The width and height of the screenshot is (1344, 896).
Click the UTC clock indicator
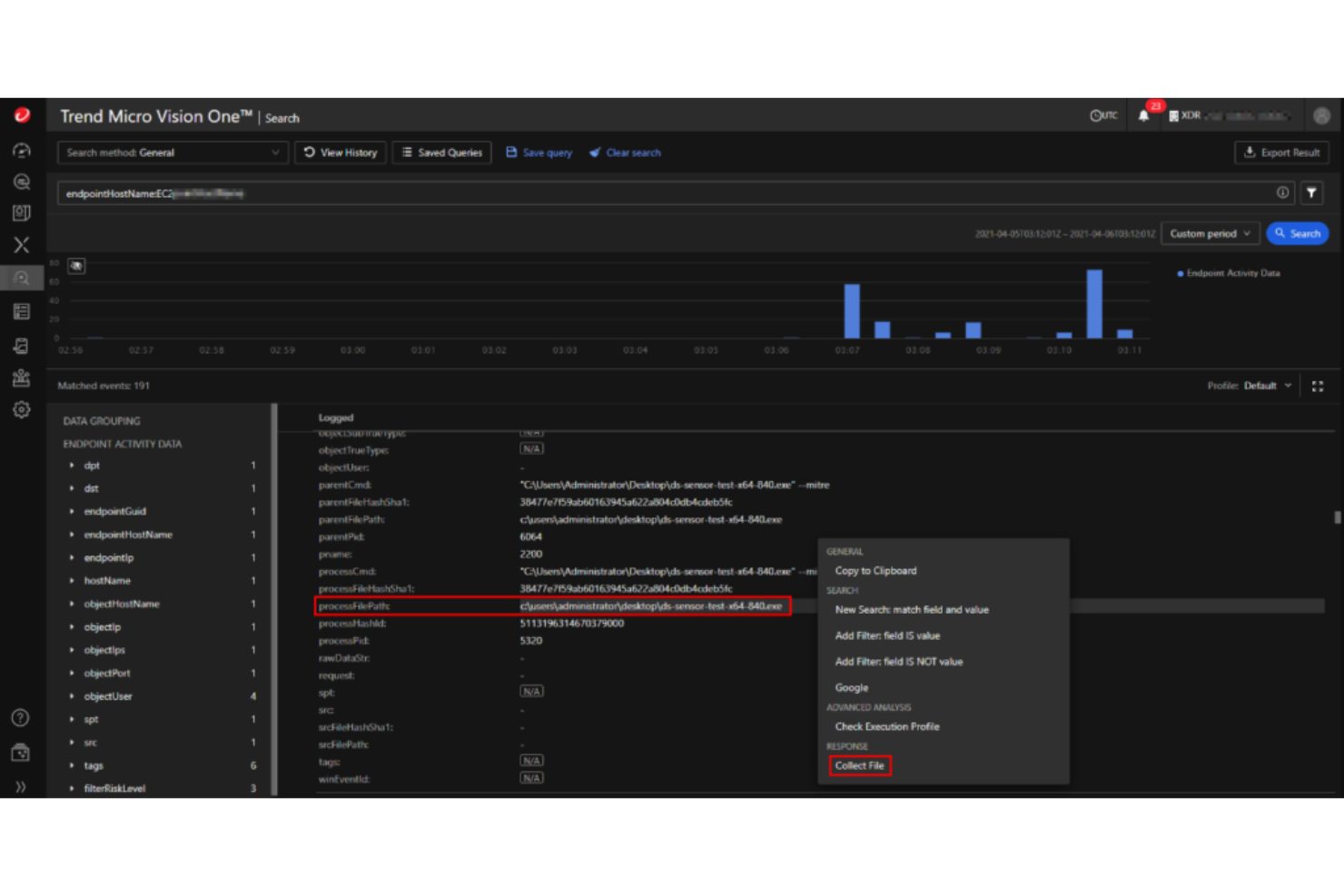[x=1103, y=115]
